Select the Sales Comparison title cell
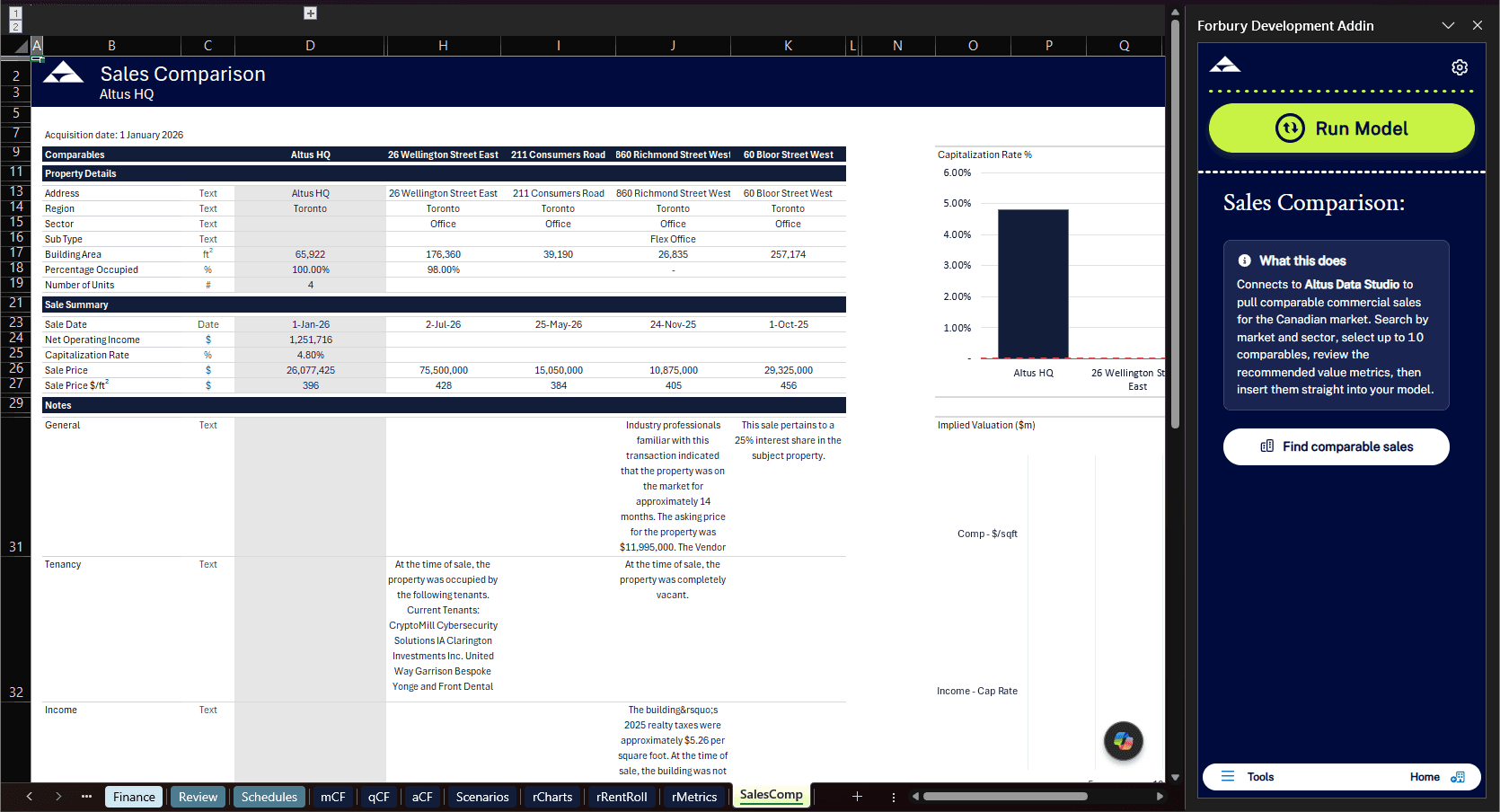The image size is (1500, 812). [182, 74]
